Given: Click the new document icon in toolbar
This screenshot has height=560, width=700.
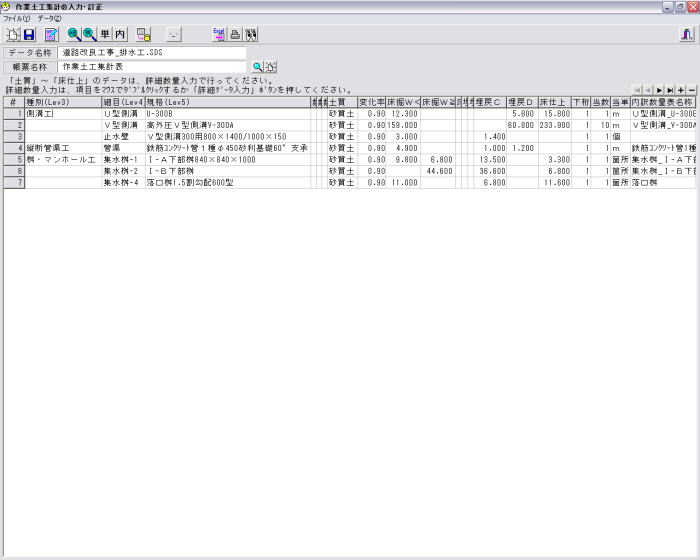Looking at the screenshot, I should point(13,34).
